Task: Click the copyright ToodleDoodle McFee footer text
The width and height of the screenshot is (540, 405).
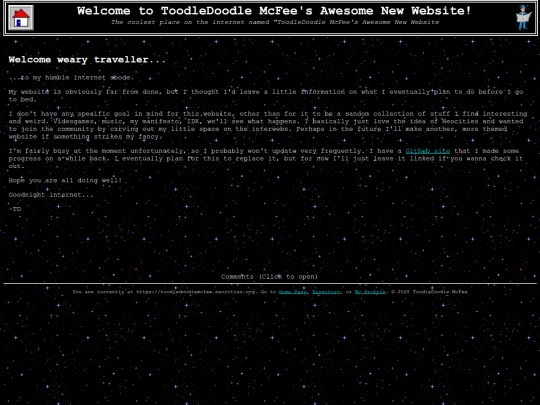Action: coord(429,292)
